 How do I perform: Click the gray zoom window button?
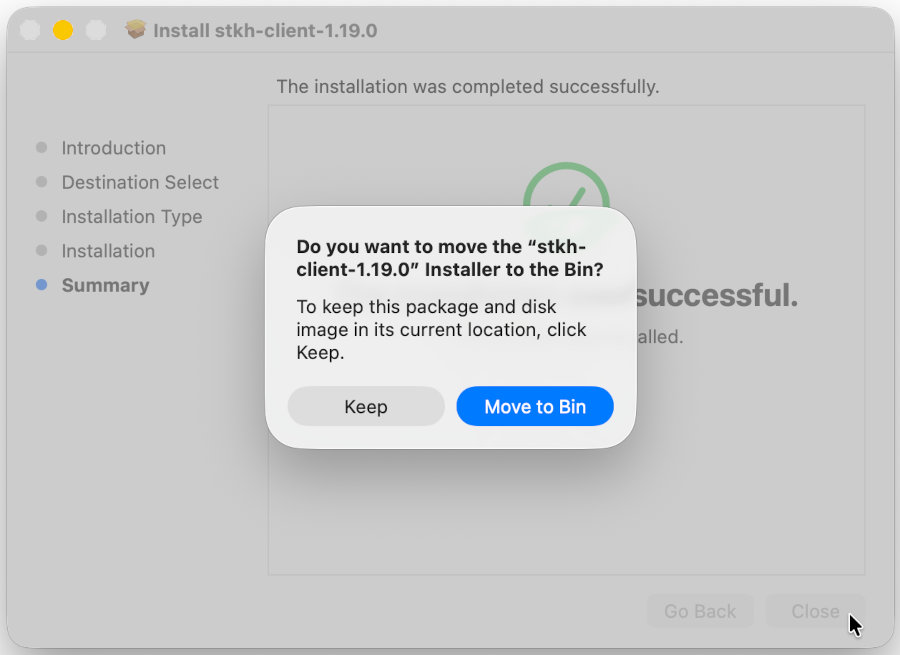tap(96, 30)
